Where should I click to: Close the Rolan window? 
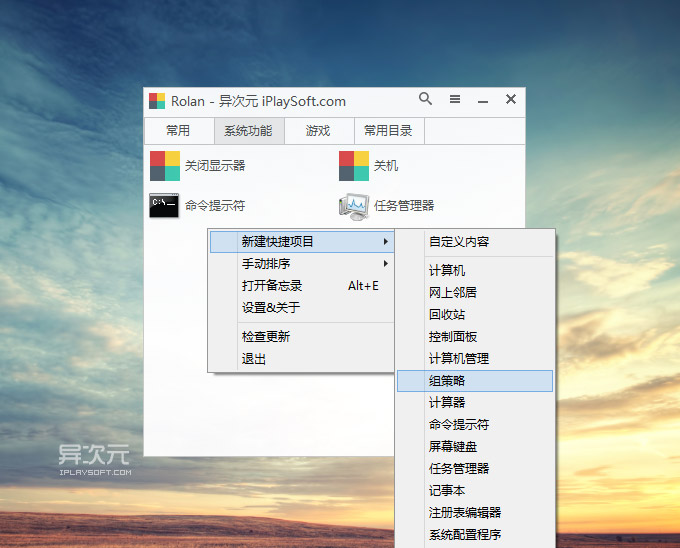coord(511,99)
